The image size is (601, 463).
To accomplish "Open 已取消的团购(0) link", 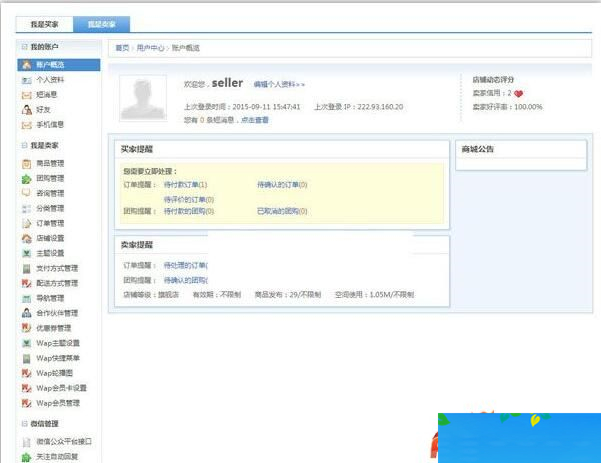I will click(x=282, y=211).
